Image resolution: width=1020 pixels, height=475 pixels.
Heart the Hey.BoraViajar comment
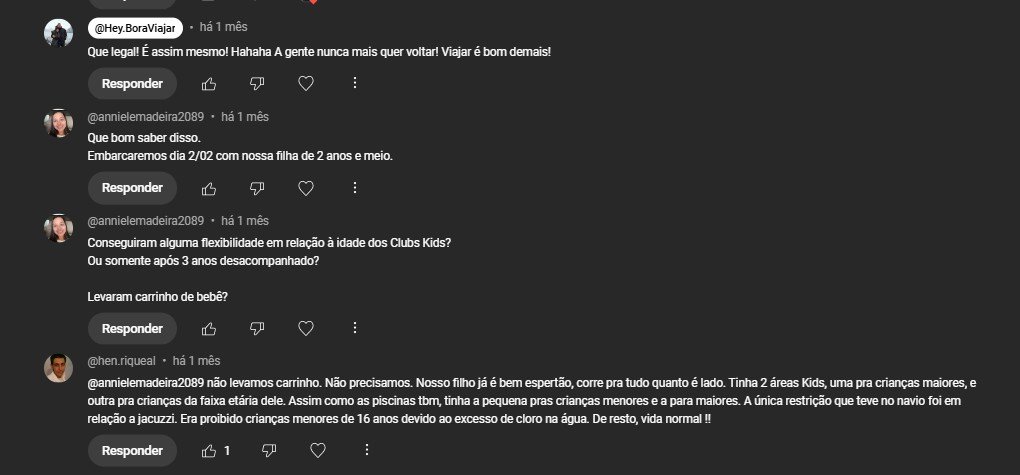[306, 84]
